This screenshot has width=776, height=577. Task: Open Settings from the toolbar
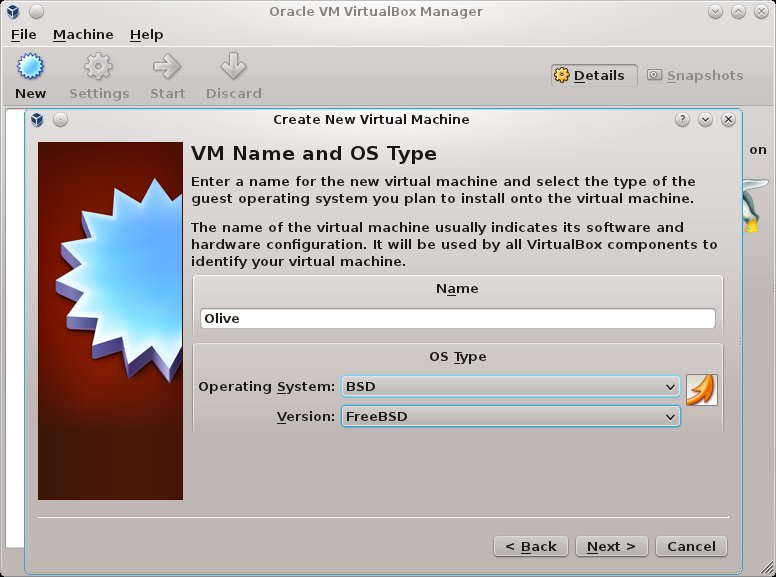pos(99,76)
